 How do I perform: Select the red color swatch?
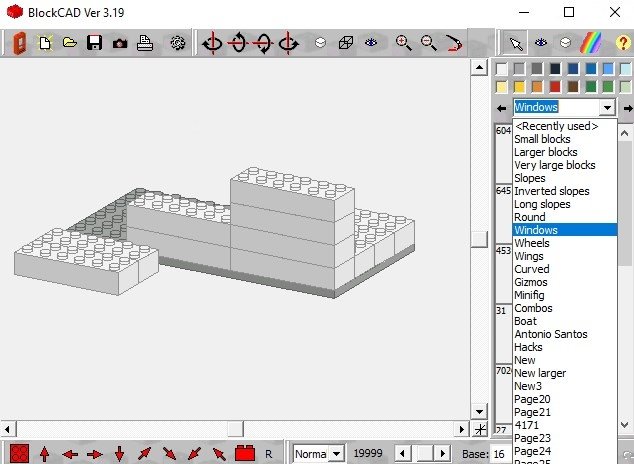tap(555, 86)
